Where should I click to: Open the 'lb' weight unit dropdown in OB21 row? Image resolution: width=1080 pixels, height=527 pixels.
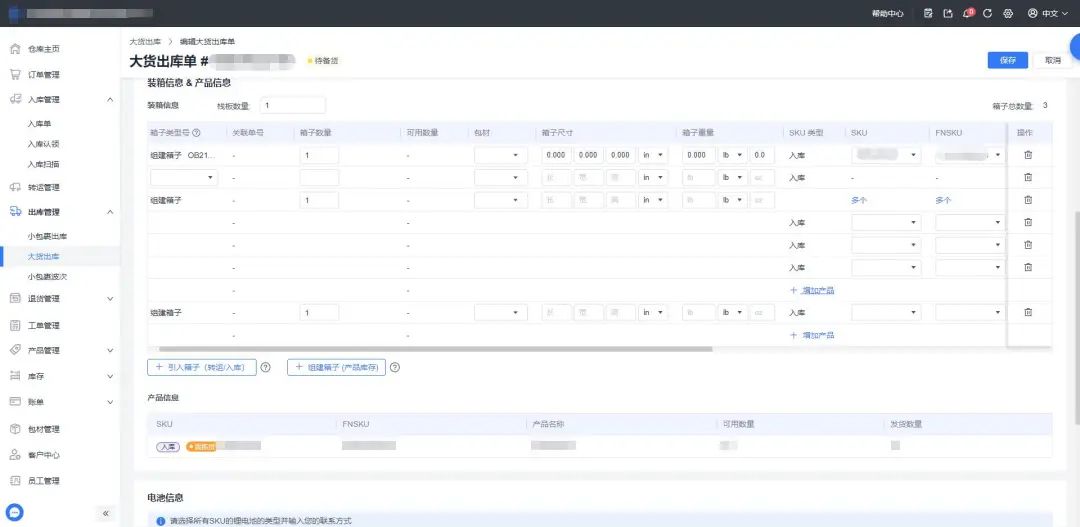pyautogui.click(x=733, y=155)
